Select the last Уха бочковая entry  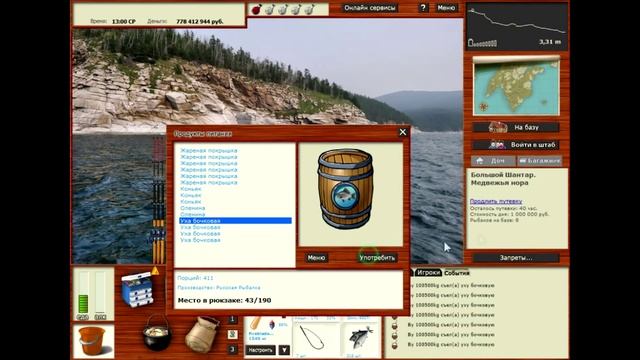coord(200,240)
